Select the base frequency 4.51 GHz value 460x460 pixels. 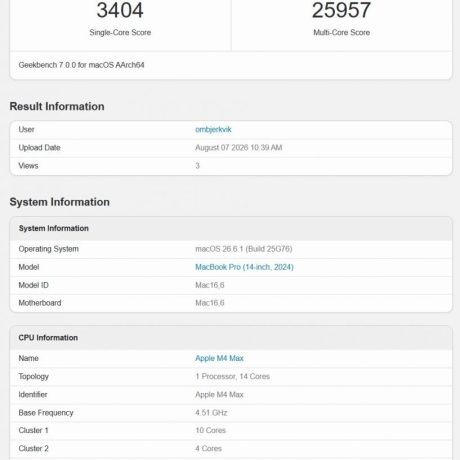[x=211, y=413]
